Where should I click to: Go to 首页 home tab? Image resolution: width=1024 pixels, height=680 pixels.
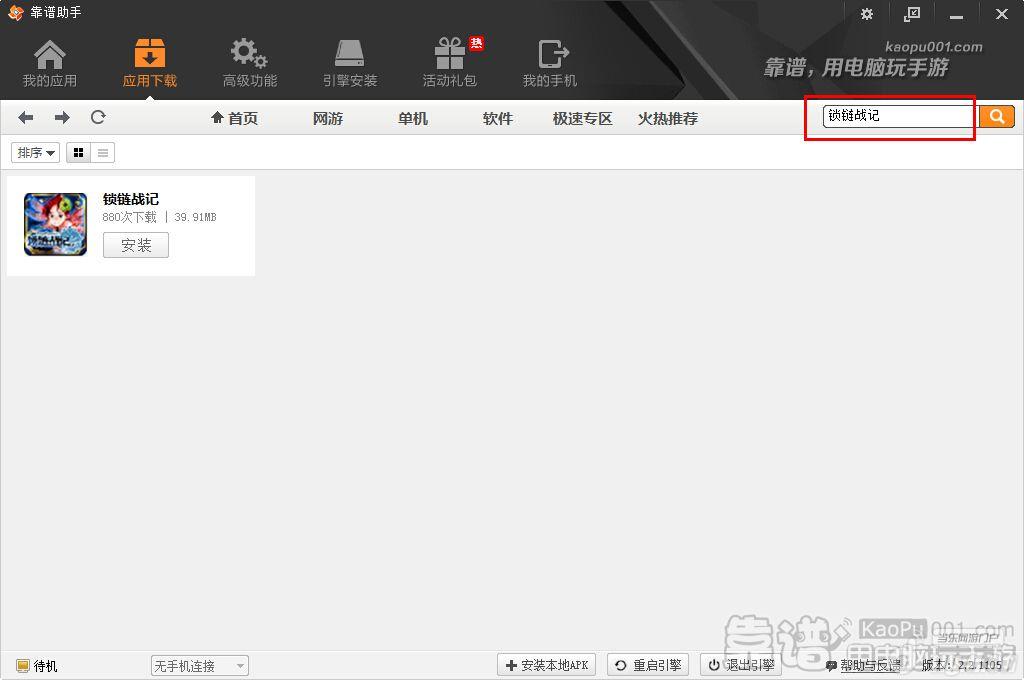pyautogui.click(x=234, y=118)
